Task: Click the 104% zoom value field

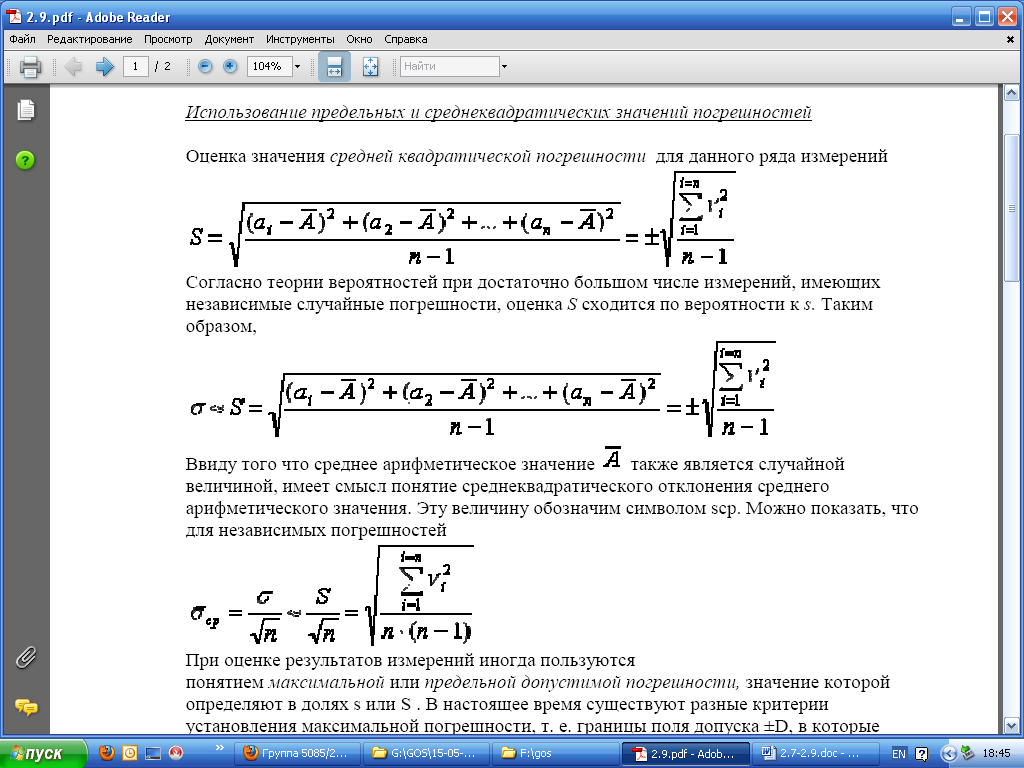Action: (x=269, y=67)
